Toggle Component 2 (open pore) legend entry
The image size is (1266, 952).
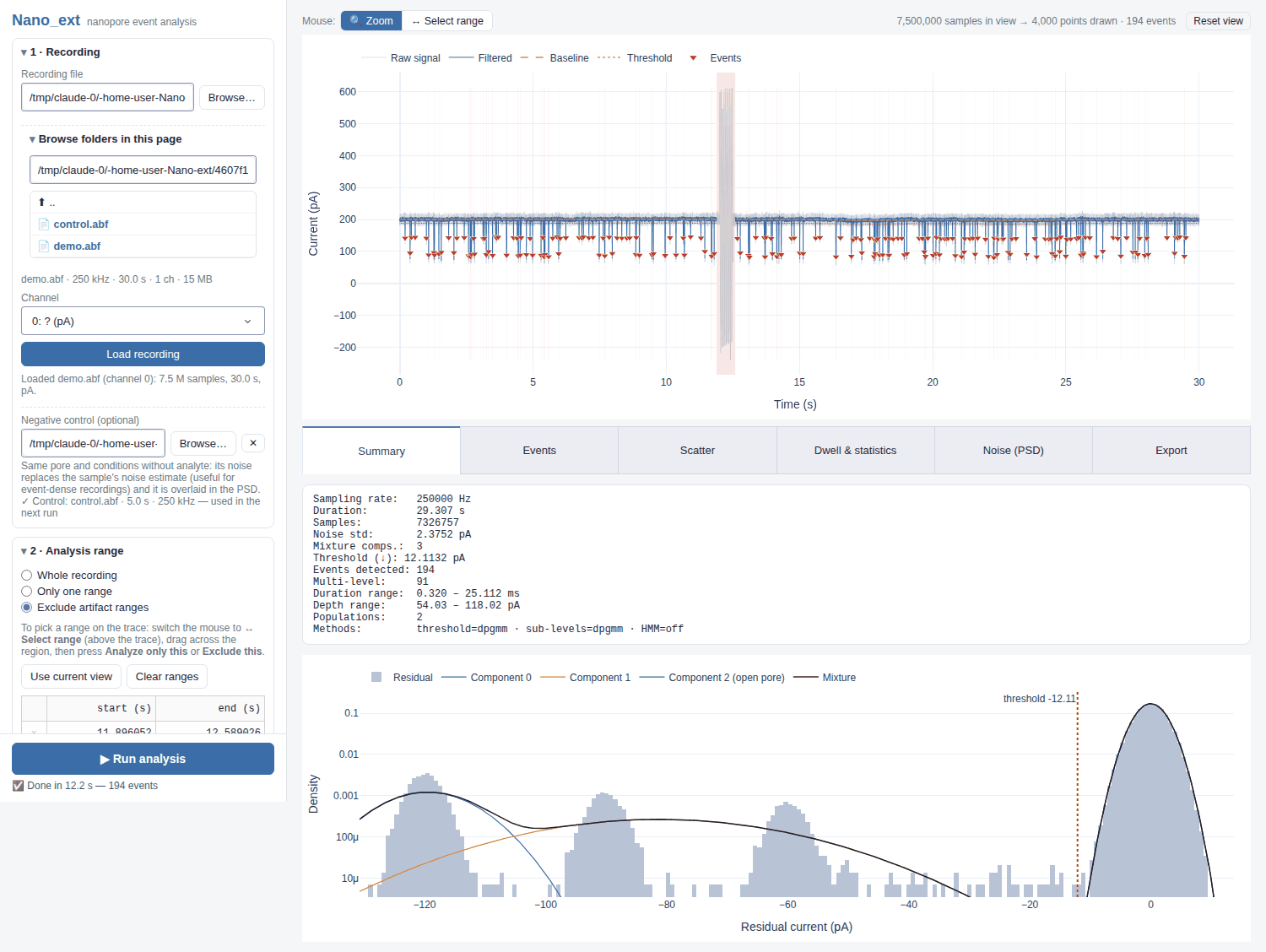[x=712, y=678]
